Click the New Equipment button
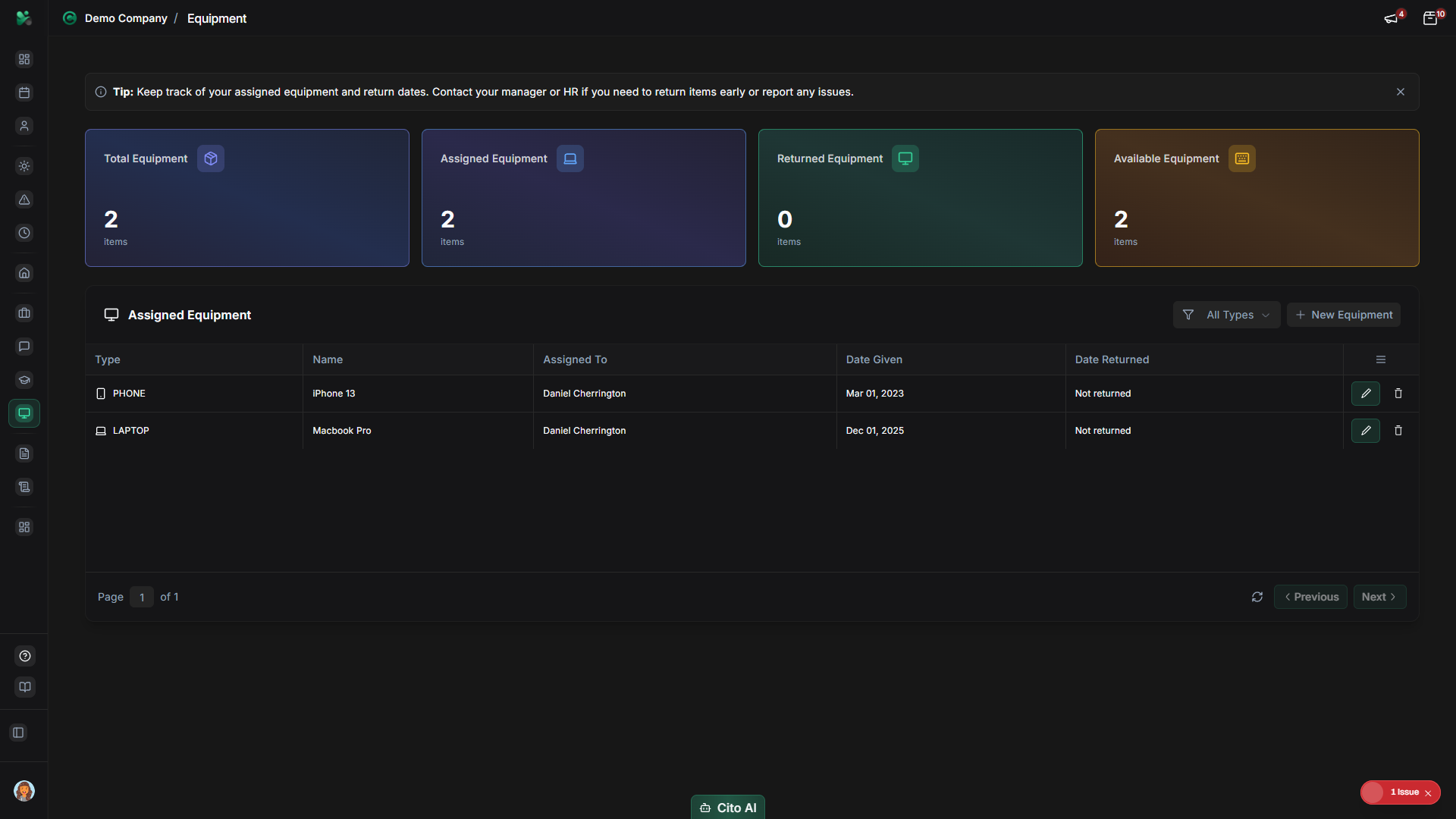This screenshot has width=1456, height=819. click(x=1344, y=314)
